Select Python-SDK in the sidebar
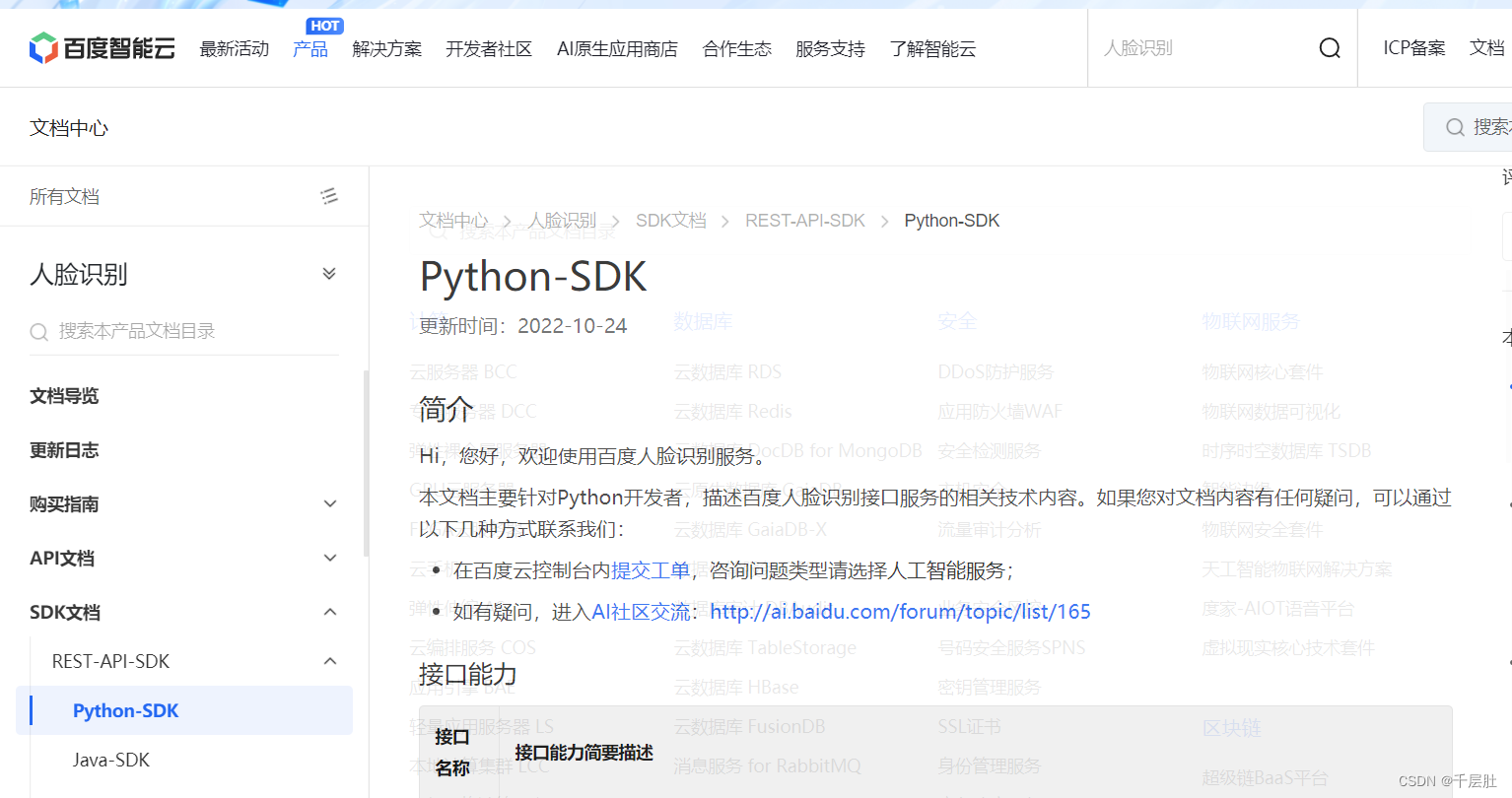Viewport: 1512px width, 798px height. click(x=184, y=710)
